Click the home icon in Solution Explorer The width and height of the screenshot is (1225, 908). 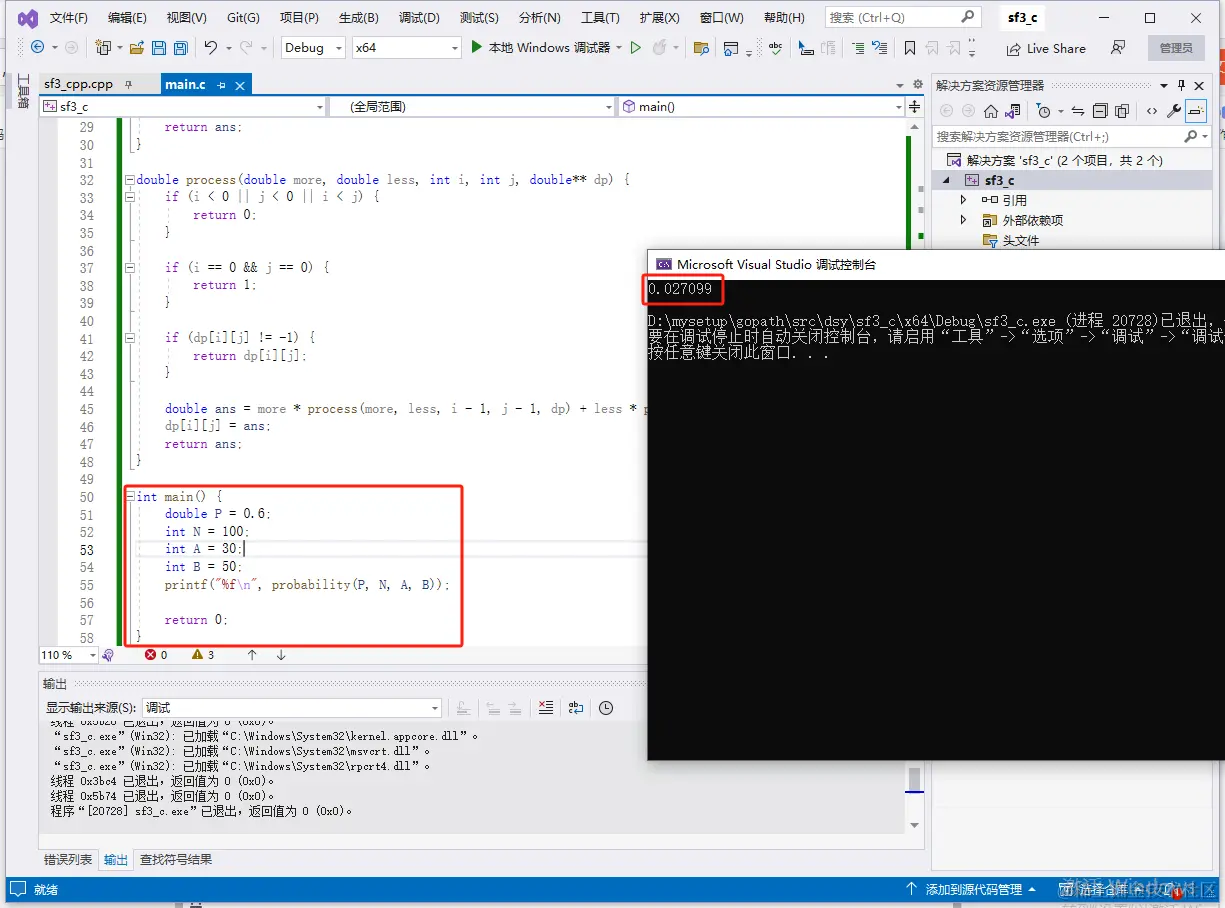[991, 111]
